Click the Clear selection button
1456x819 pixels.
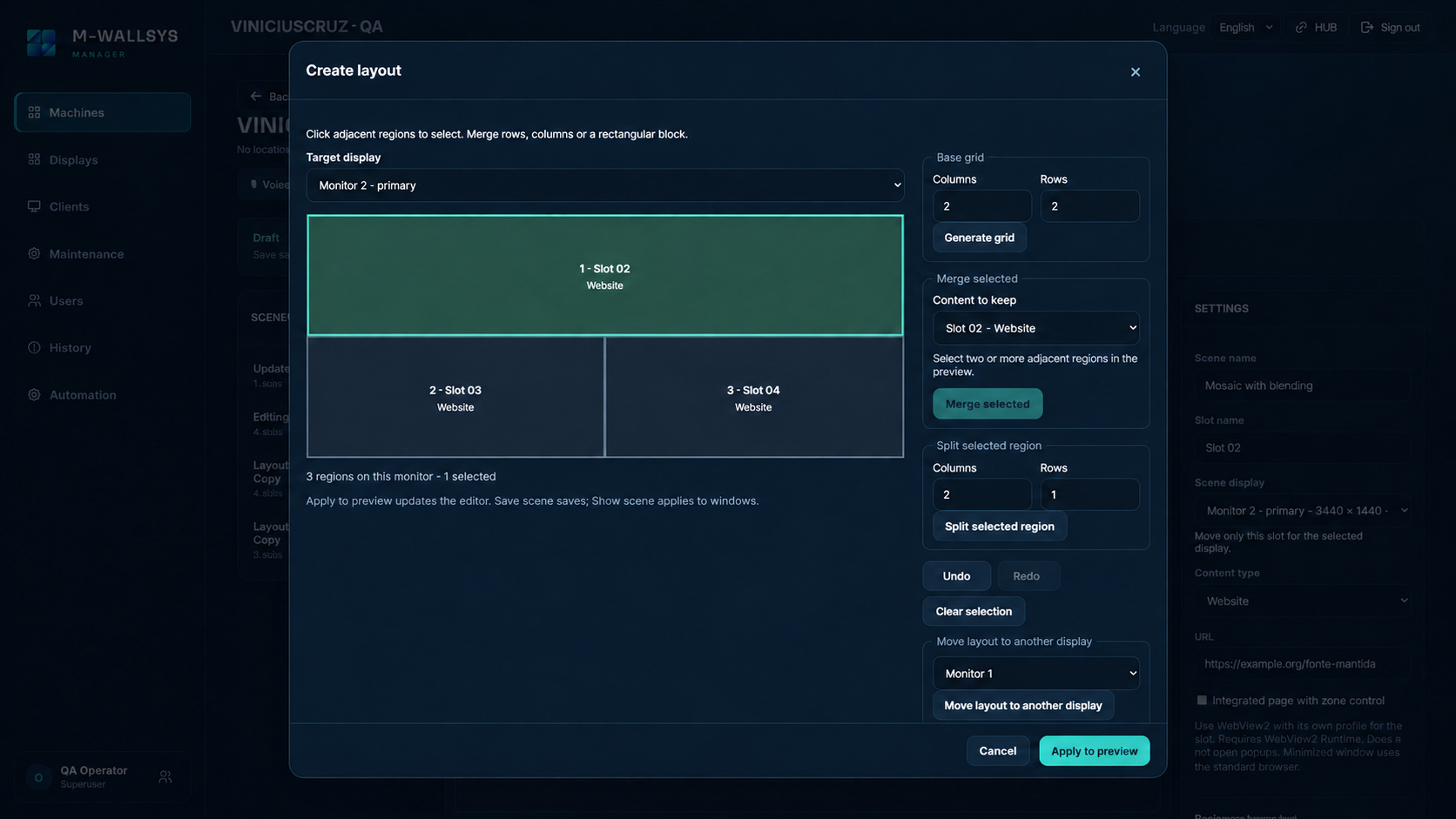pos(974,611)
